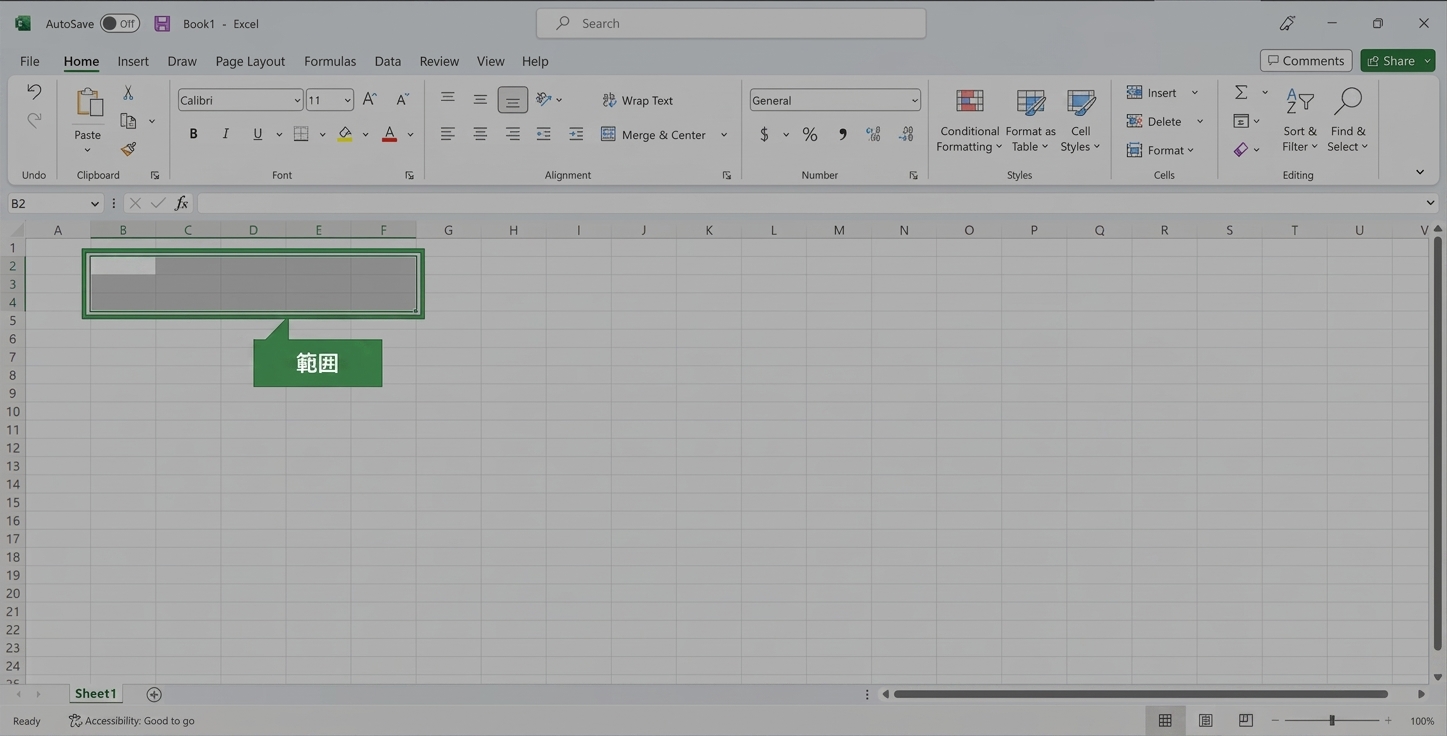The width and height of the screenshot is (1447, 736).
Task: Click the AutoSum sigma icon
Action: coord(1241,92)
